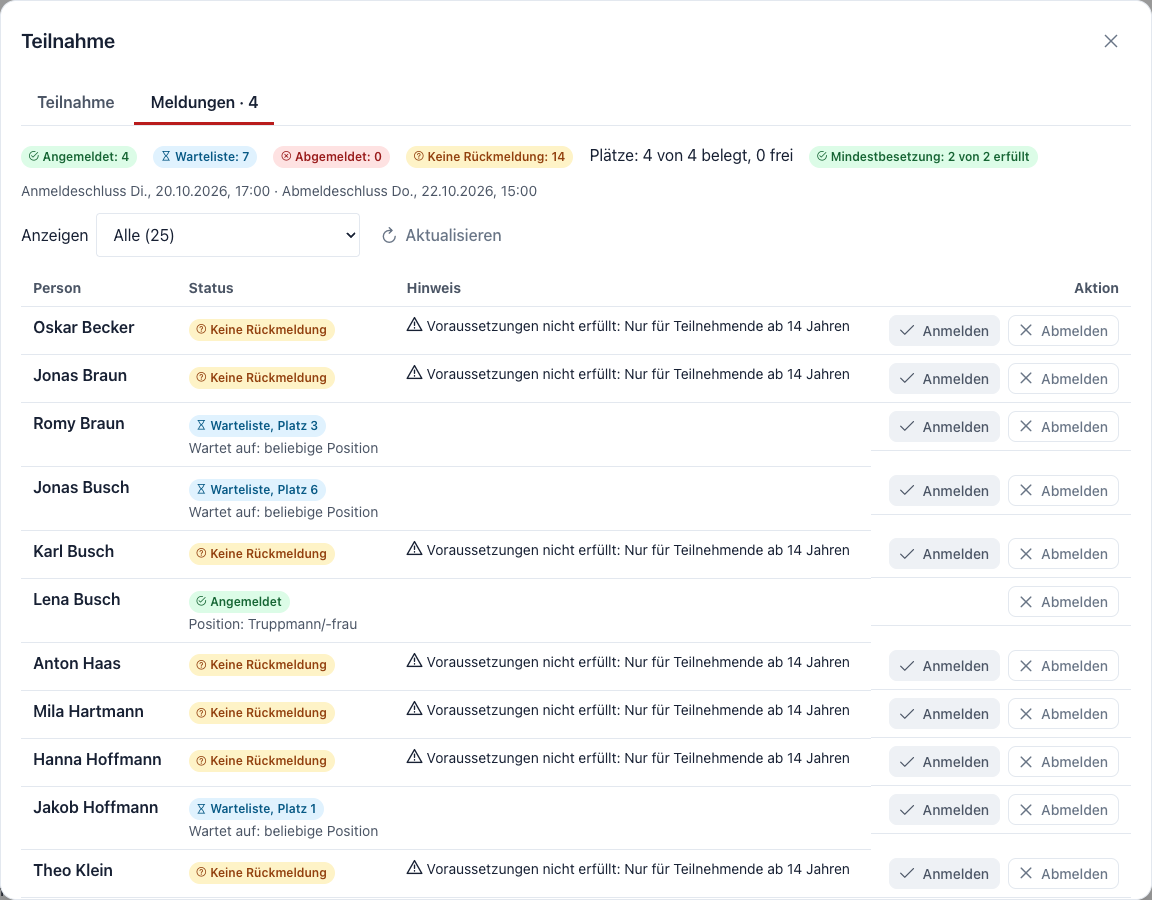This screenshot has height=900, width=1152.
Task: Open the Anzeigen filter dropdown
Action: [228, 235]
